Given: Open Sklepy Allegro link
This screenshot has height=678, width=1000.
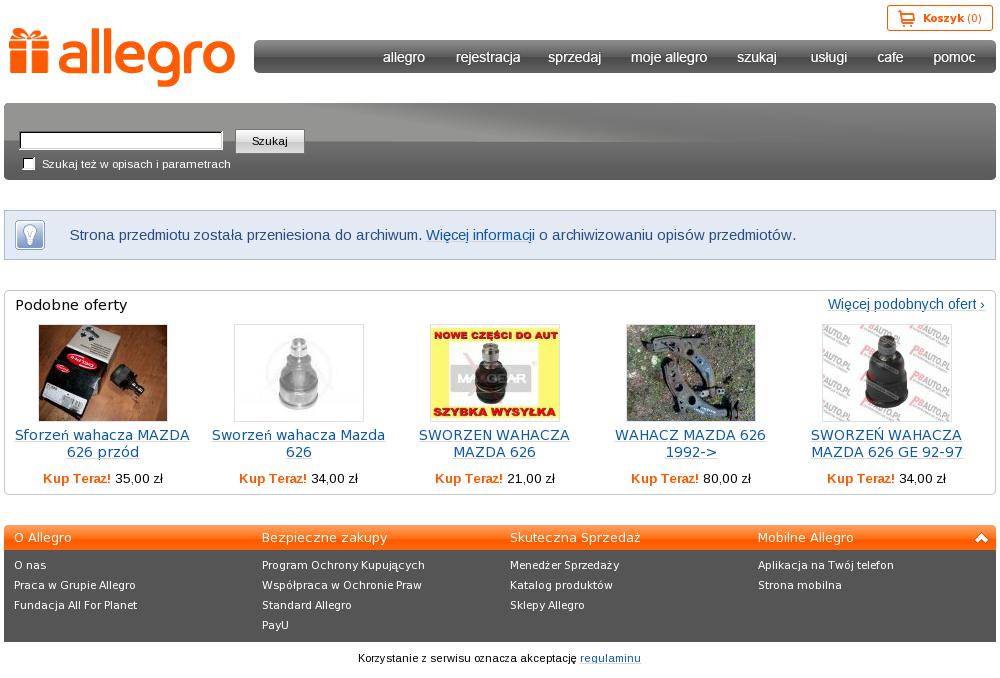Looking at the screenshot, I should (547, 605).
